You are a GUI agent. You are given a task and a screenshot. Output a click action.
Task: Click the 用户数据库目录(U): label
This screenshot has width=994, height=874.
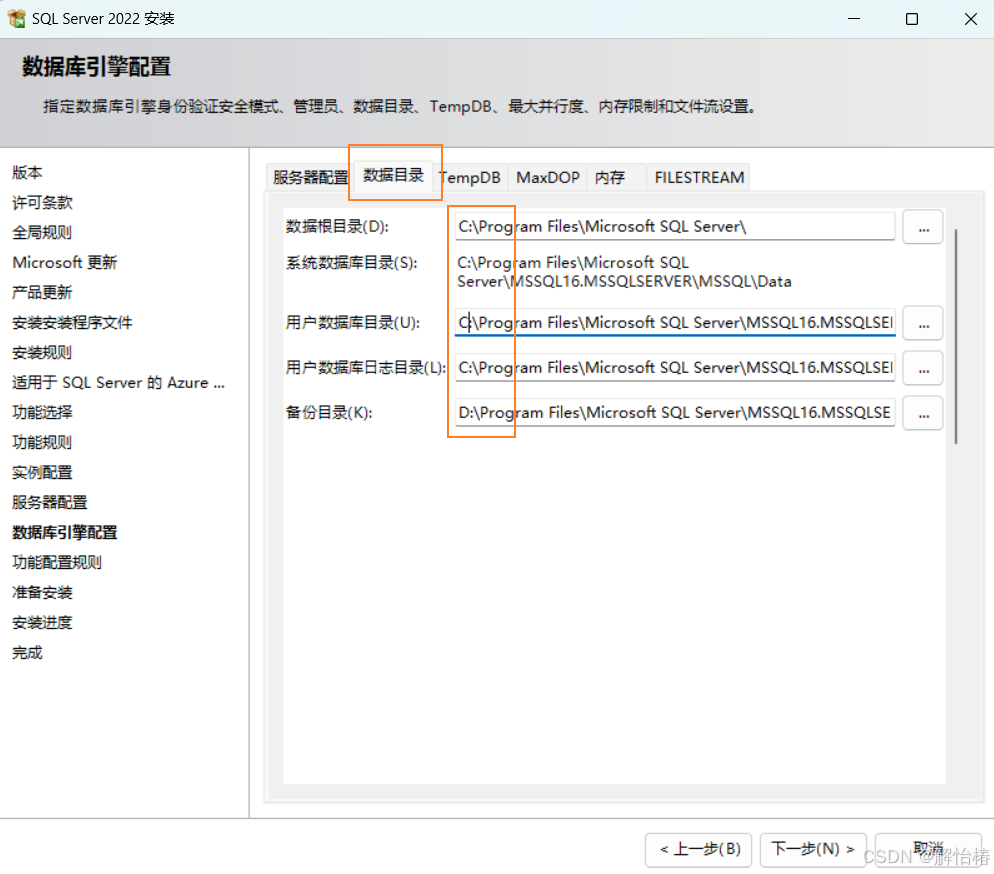(x=352, y=323)
